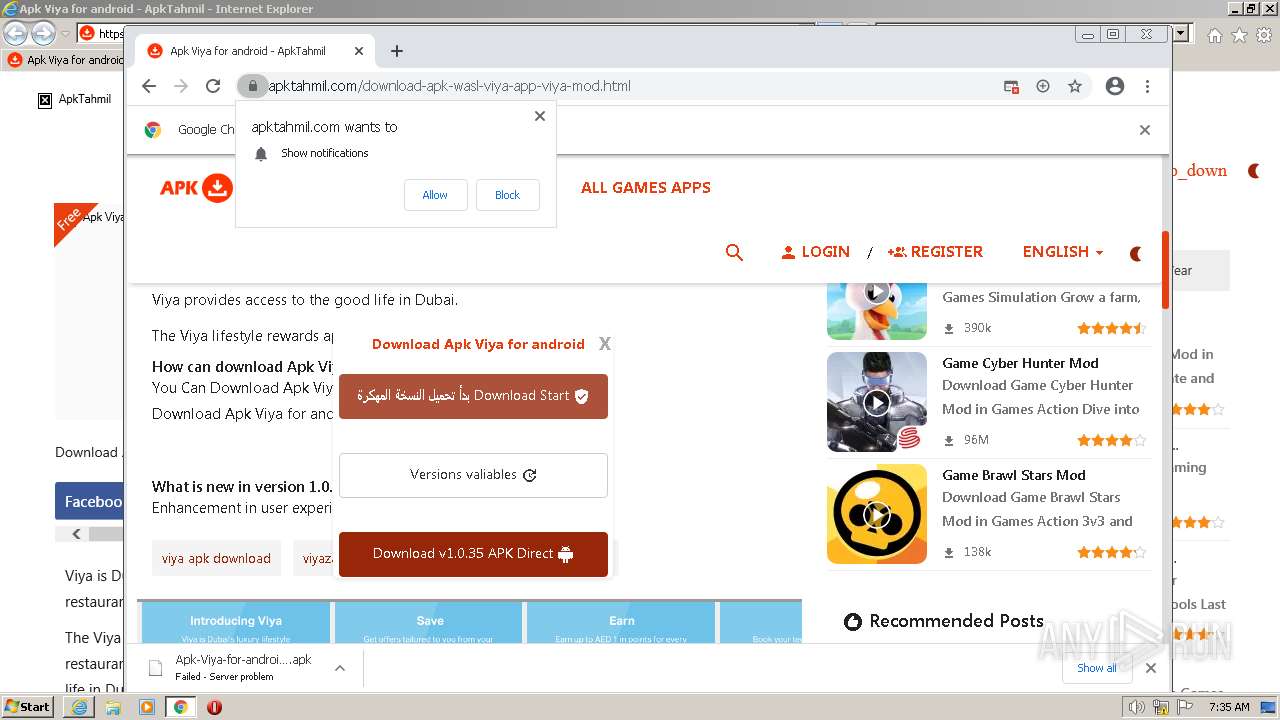Go to REGISTER page

click(935, 252)
